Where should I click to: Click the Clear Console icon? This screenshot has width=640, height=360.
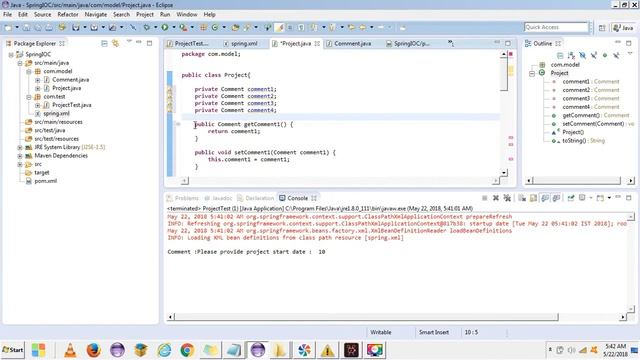[522, 198]
